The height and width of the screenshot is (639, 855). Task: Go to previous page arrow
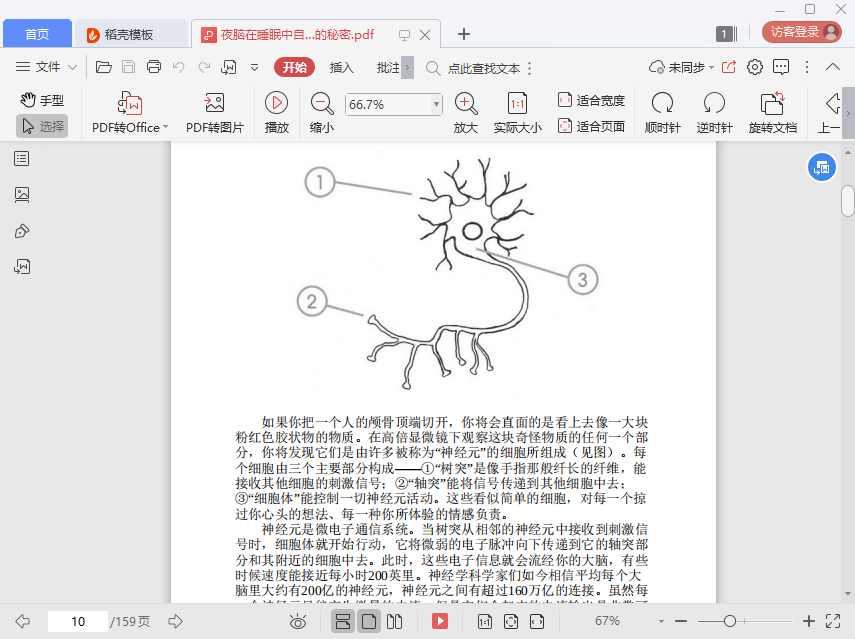click(23, 621)
